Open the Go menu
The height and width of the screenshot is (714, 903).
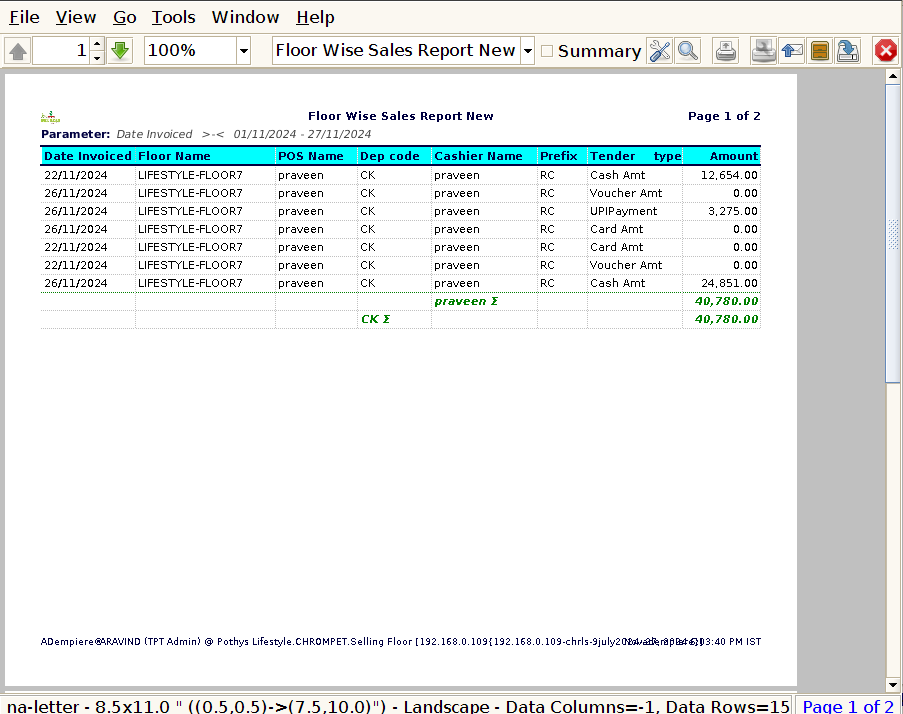pos(124,17)
